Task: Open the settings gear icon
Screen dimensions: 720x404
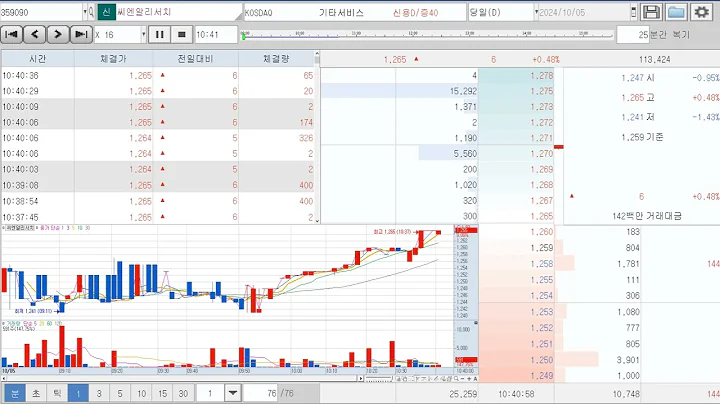Action: click(701, 12)
